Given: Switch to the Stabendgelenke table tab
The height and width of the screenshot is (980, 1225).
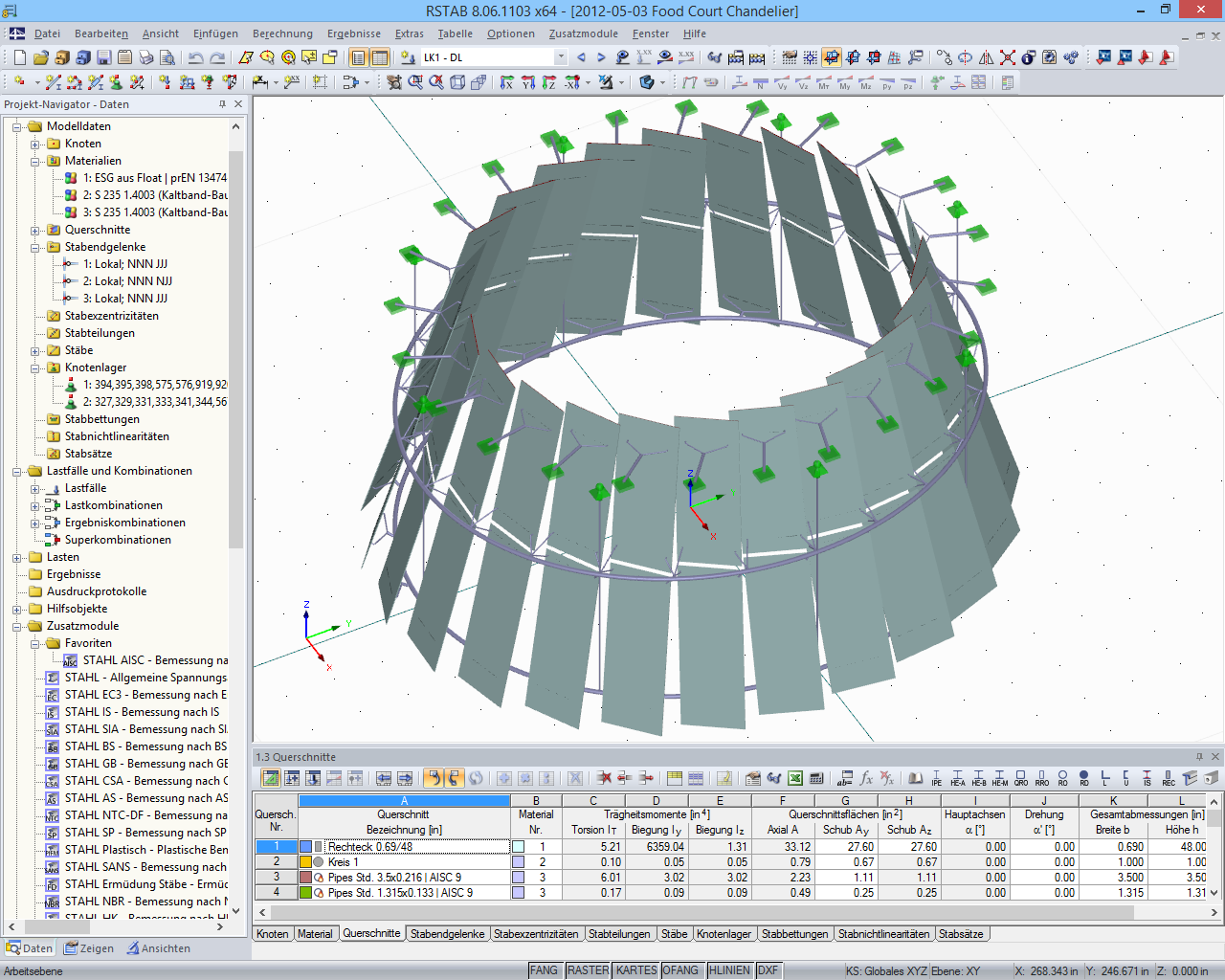Looking at the screenshot, I should (x=447, y=933).
